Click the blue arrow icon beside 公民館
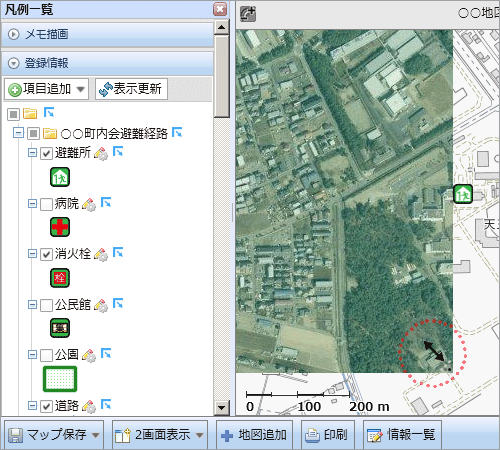The height and width of the screenshot is (450, 500). [118, 303]
